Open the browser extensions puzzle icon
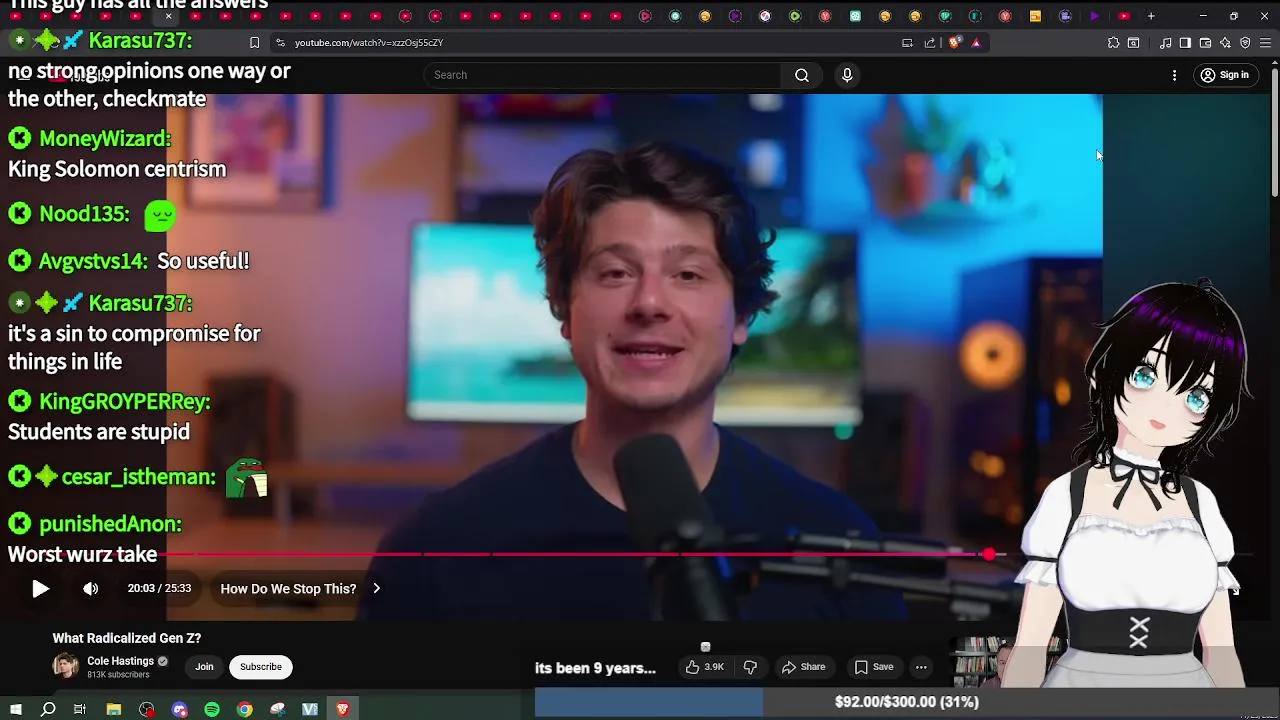Viewport: 1280px width, 720px height. (1113, 43)
